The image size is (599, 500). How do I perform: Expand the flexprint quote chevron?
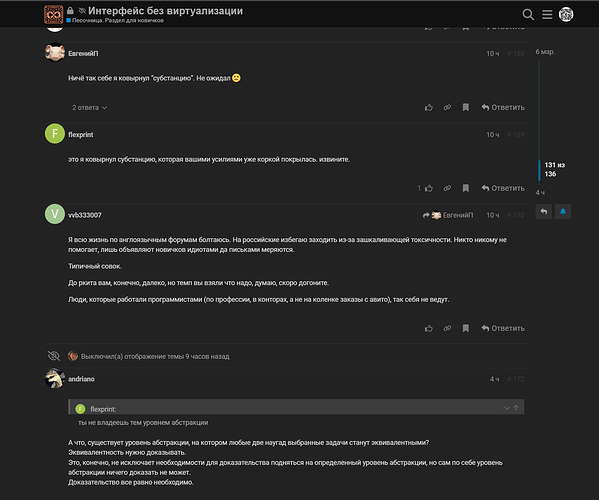click(507, 408)
